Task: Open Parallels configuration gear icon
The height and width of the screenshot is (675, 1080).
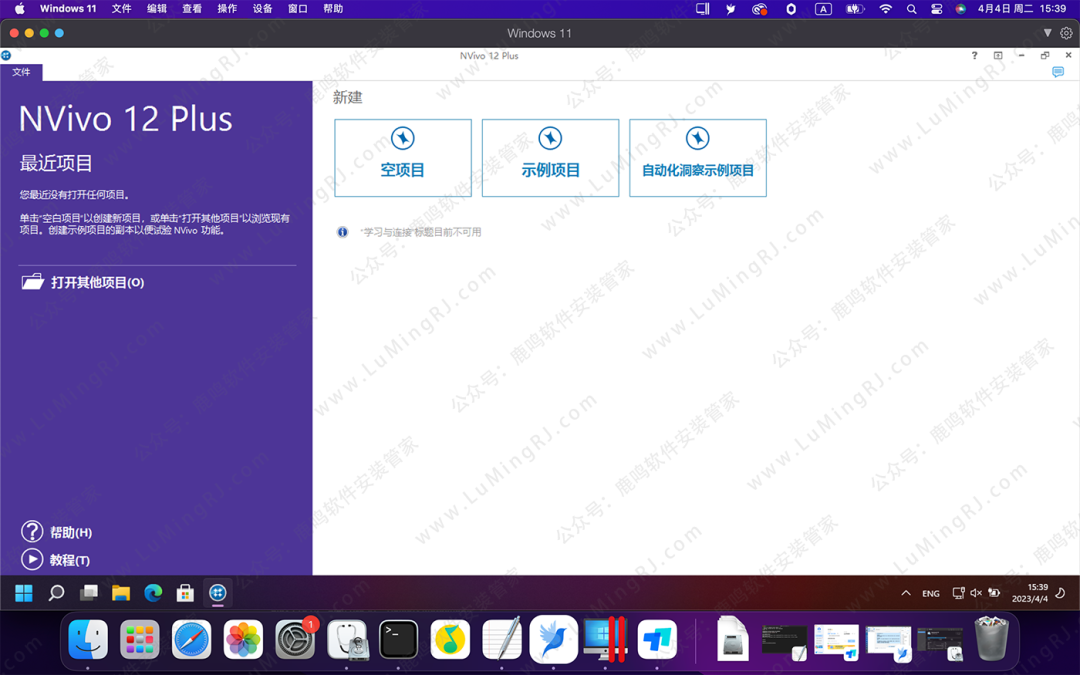Action: (x=1066, y=33)
